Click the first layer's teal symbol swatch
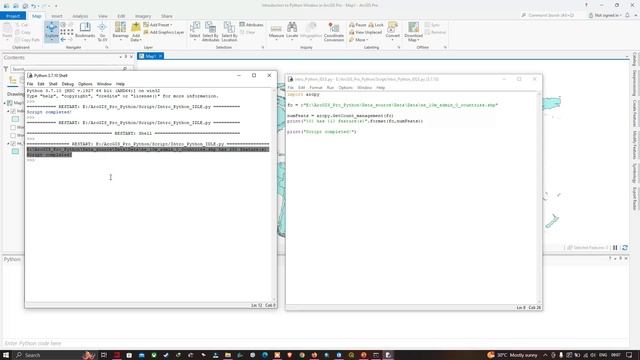This screenshot has height=360, width=640. coord(15,119)
